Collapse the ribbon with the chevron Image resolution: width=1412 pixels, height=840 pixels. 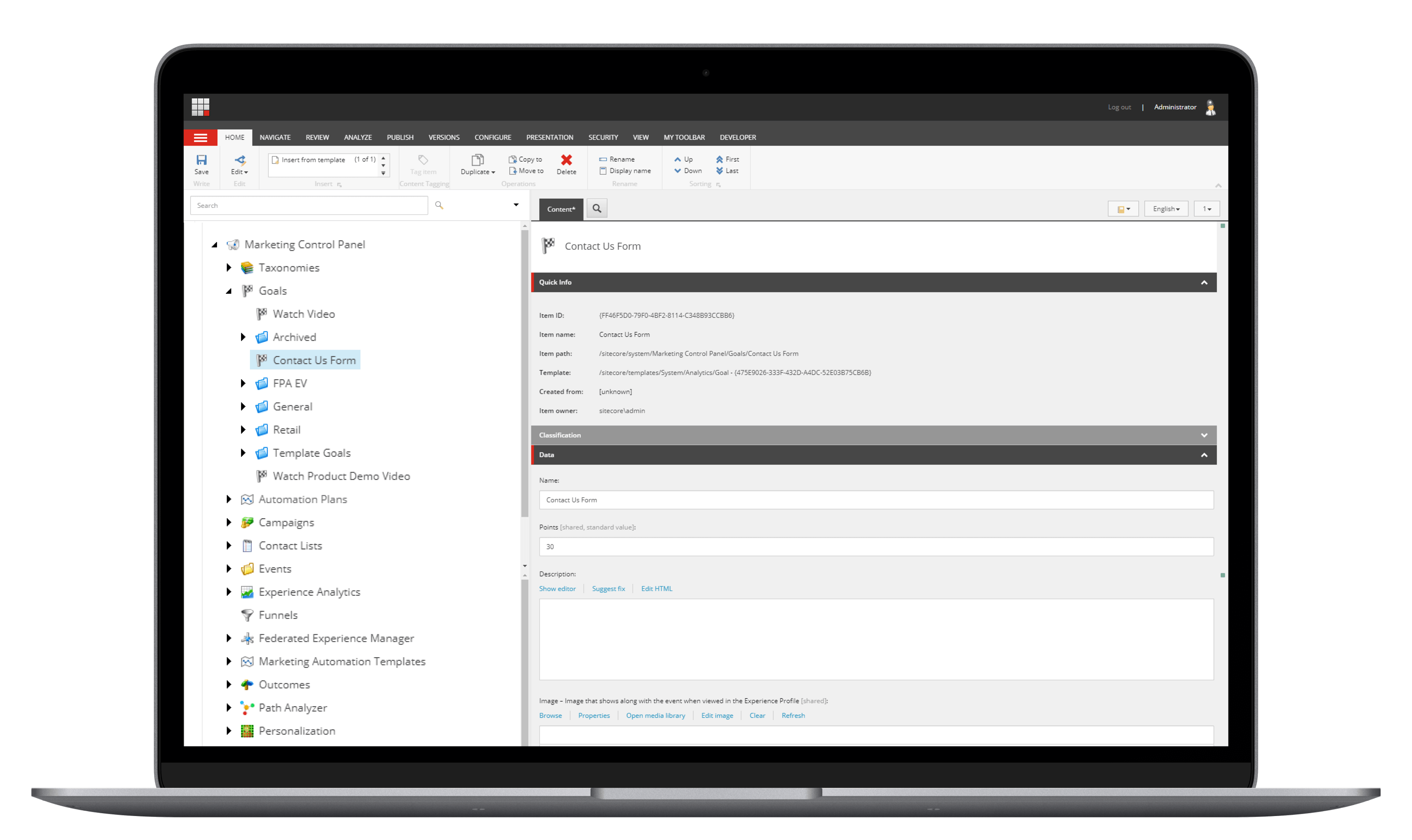point(1218,186)
